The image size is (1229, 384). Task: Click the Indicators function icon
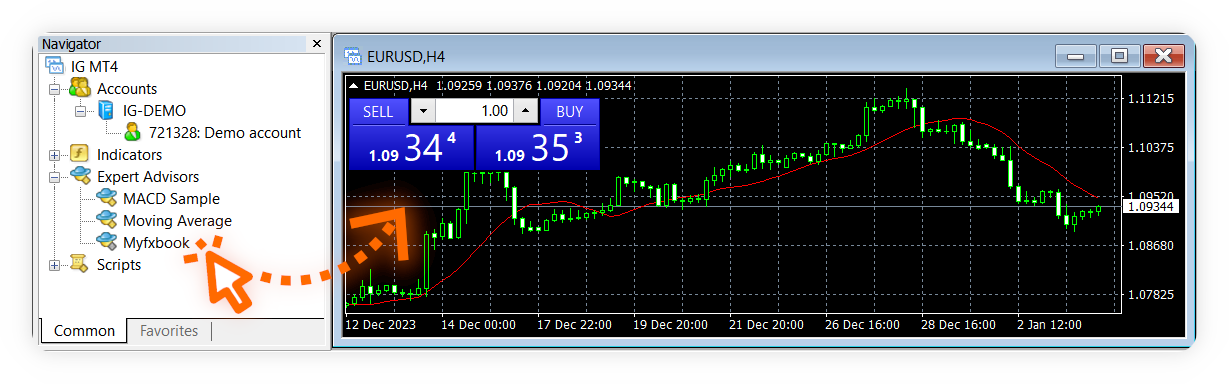(x=80, y=155)
